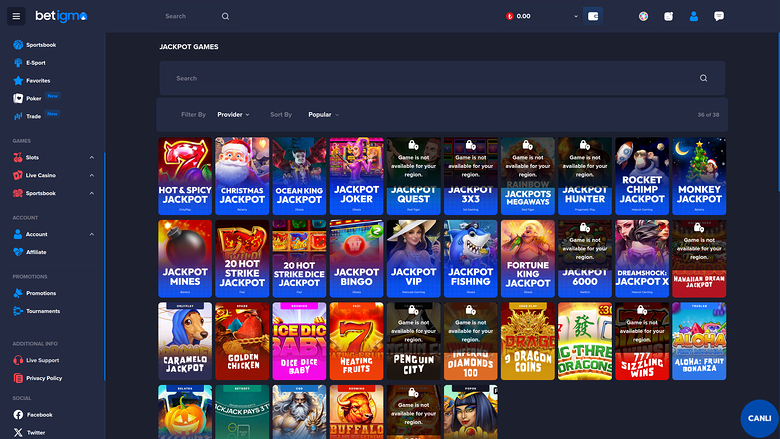
Task: Click the Live Casino icon
Action: (x=18, y=176)
